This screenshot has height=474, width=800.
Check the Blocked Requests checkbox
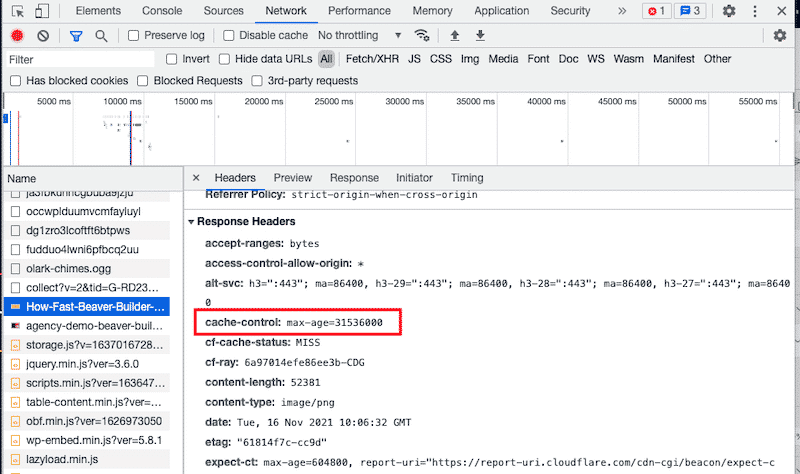[x=143, y=81]
